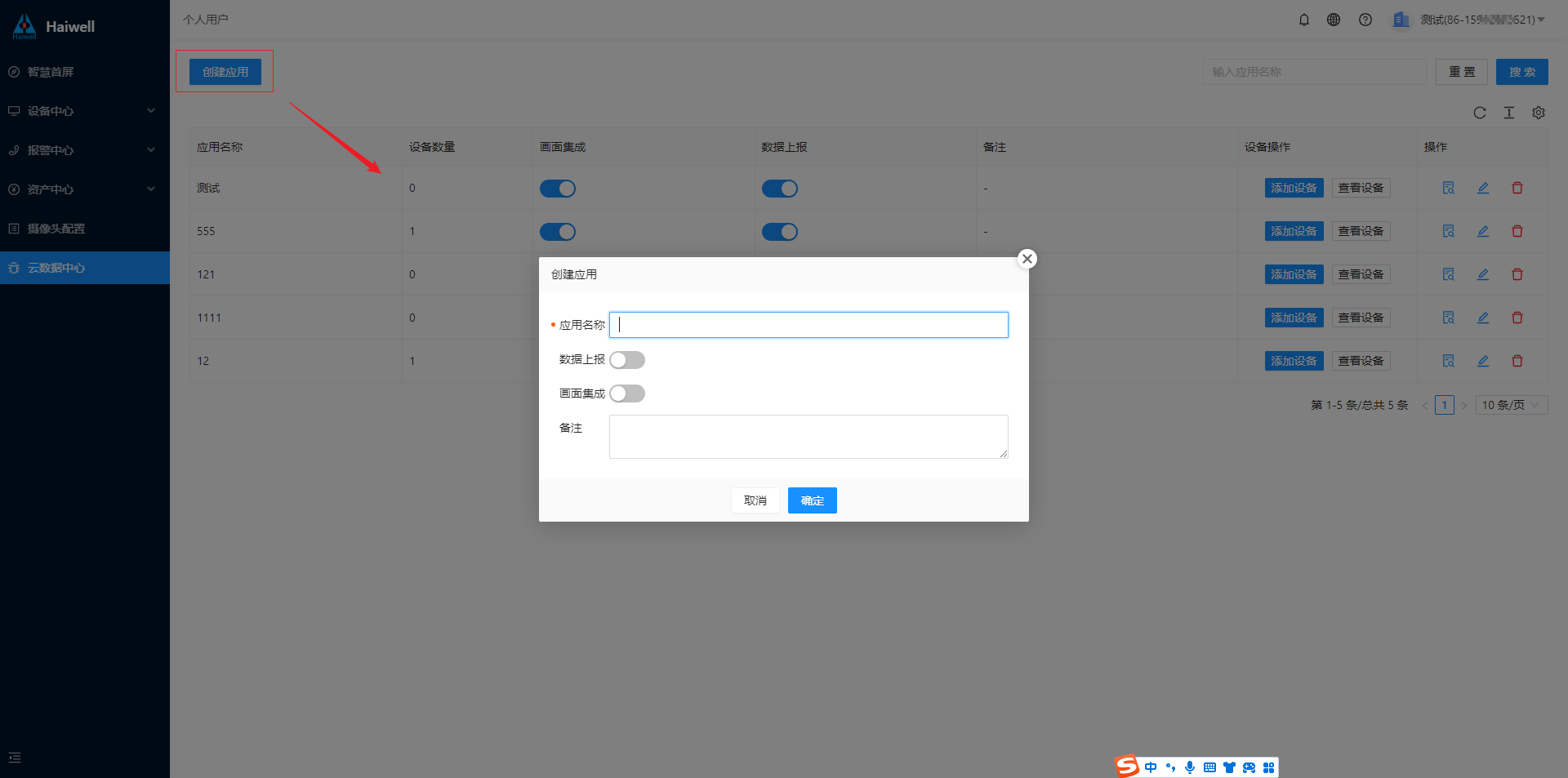Image resolution: width=1568 pixels, height=778 pixels.
Task: Focus 备注 textarea in dialog
Action: (x=808, y=437)
